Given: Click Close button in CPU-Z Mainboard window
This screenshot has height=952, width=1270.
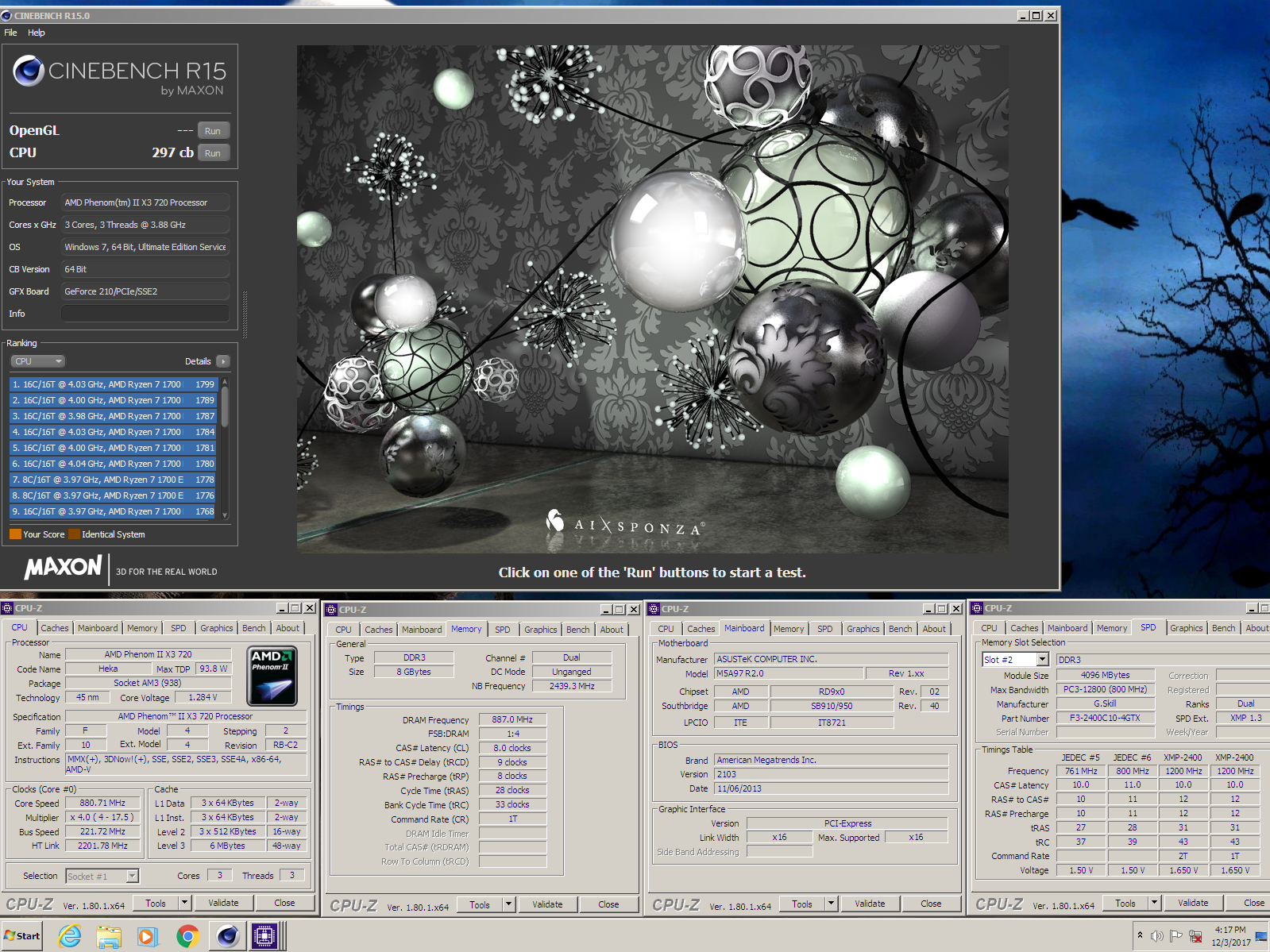Looking at the screenshot, I should pos(931,904).
